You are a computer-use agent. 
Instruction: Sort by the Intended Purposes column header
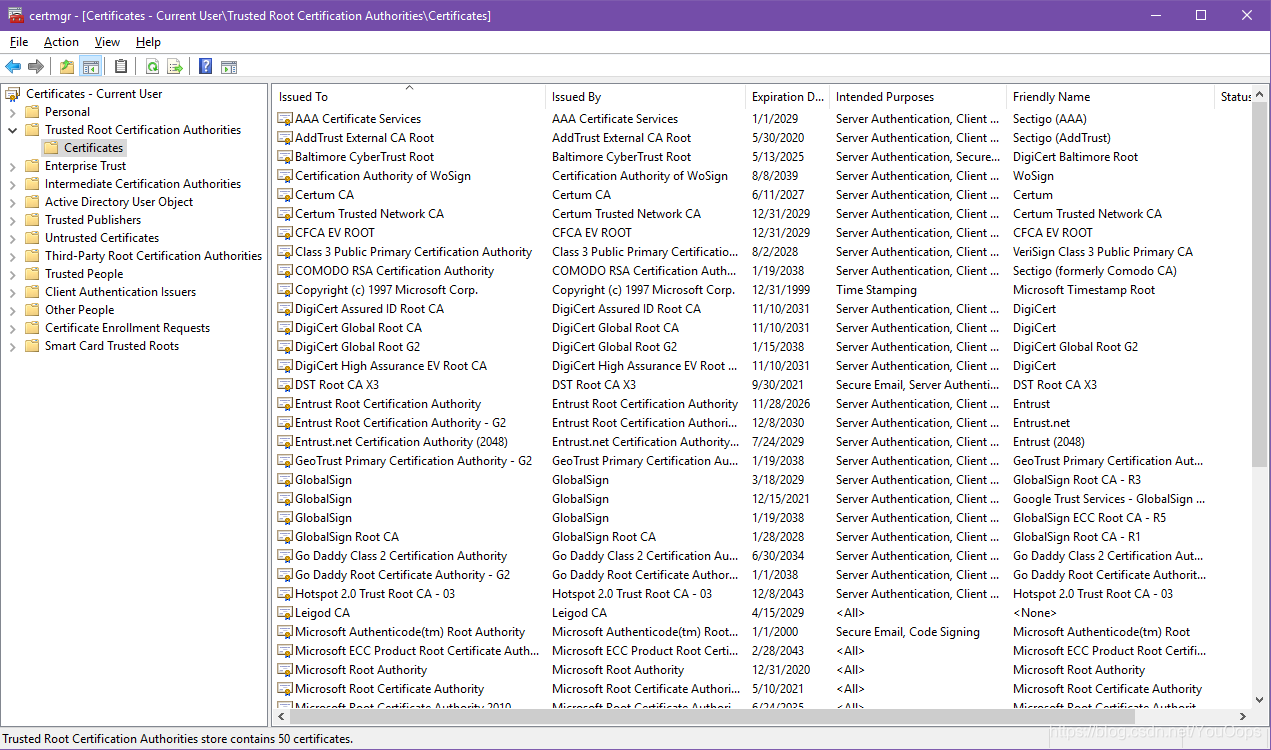(918, 97)
